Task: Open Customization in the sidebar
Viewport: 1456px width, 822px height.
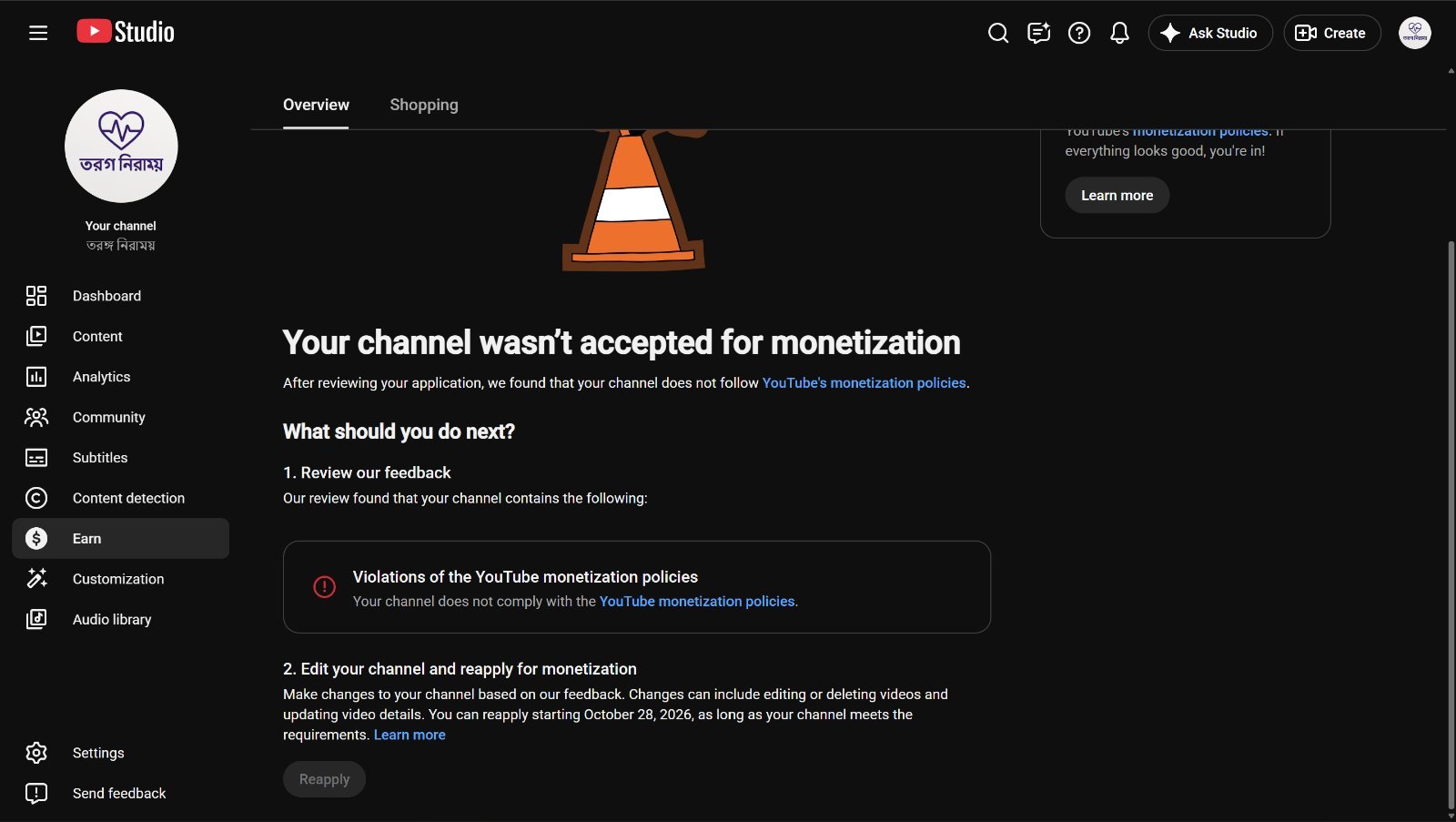Action: click(121, 579)
